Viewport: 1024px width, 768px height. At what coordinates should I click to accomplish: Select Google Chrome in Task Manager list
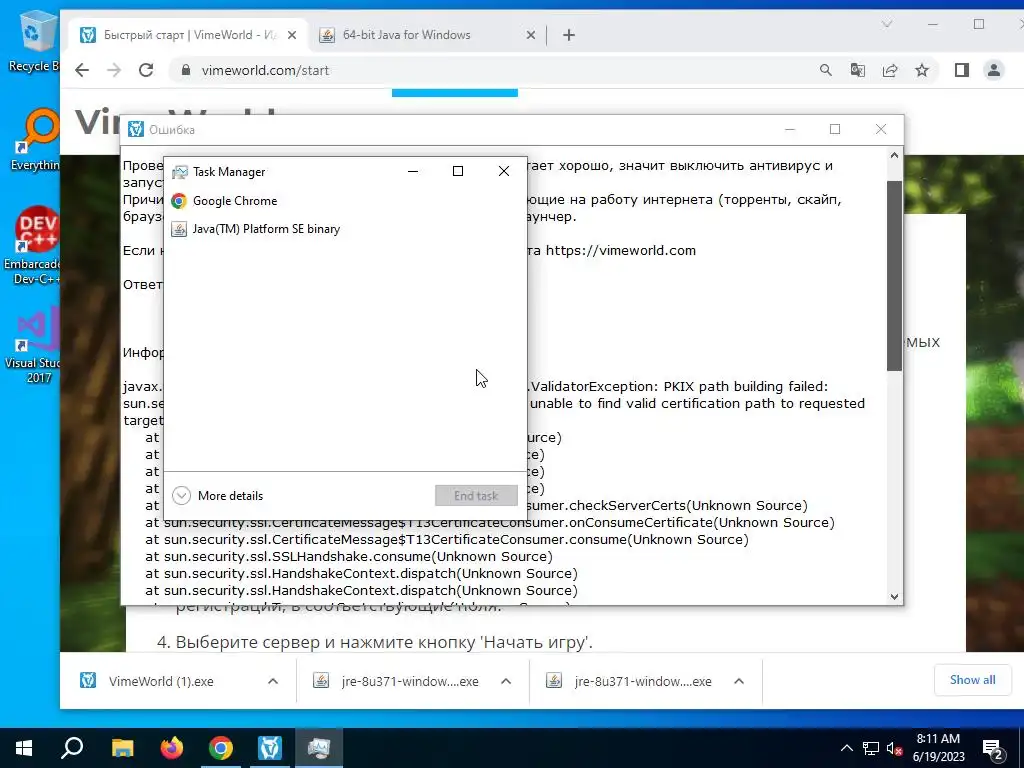[x=345, y=201]
